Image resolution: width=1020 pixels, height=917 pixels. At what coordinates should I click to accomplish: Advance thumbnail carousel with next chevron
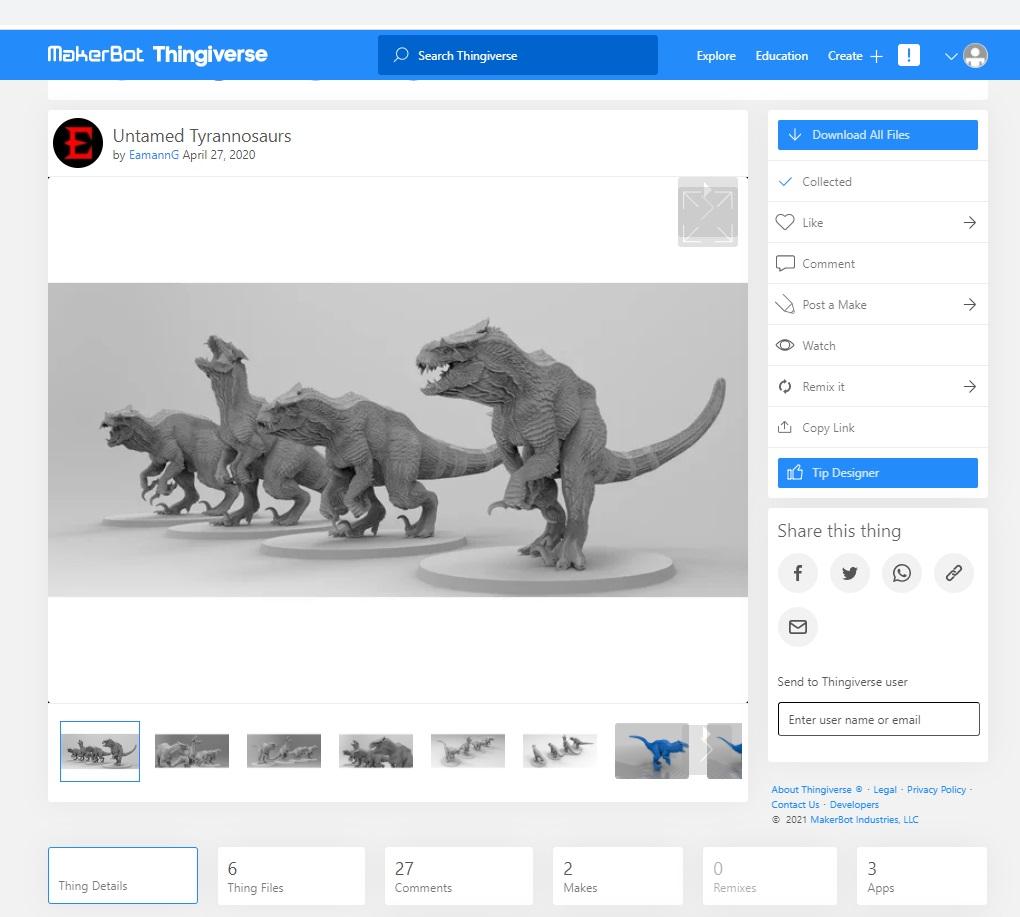(x=706, y=750)
